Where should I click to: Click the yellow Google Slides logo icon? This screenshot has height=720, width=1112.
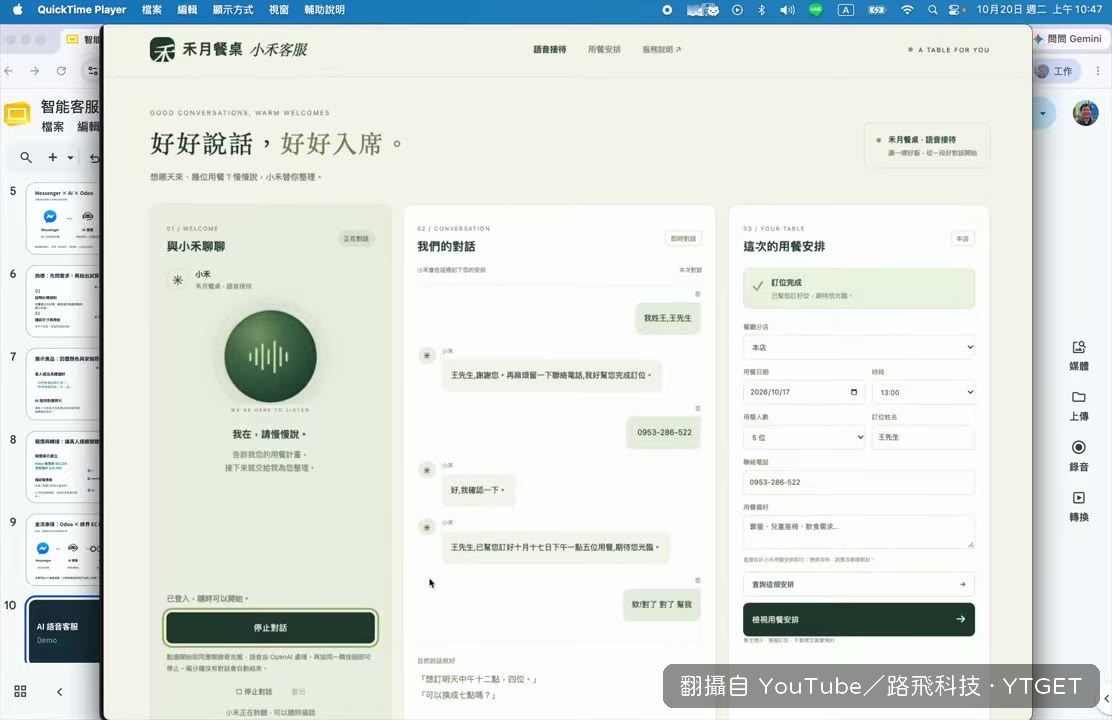click(x=17, y=114)
